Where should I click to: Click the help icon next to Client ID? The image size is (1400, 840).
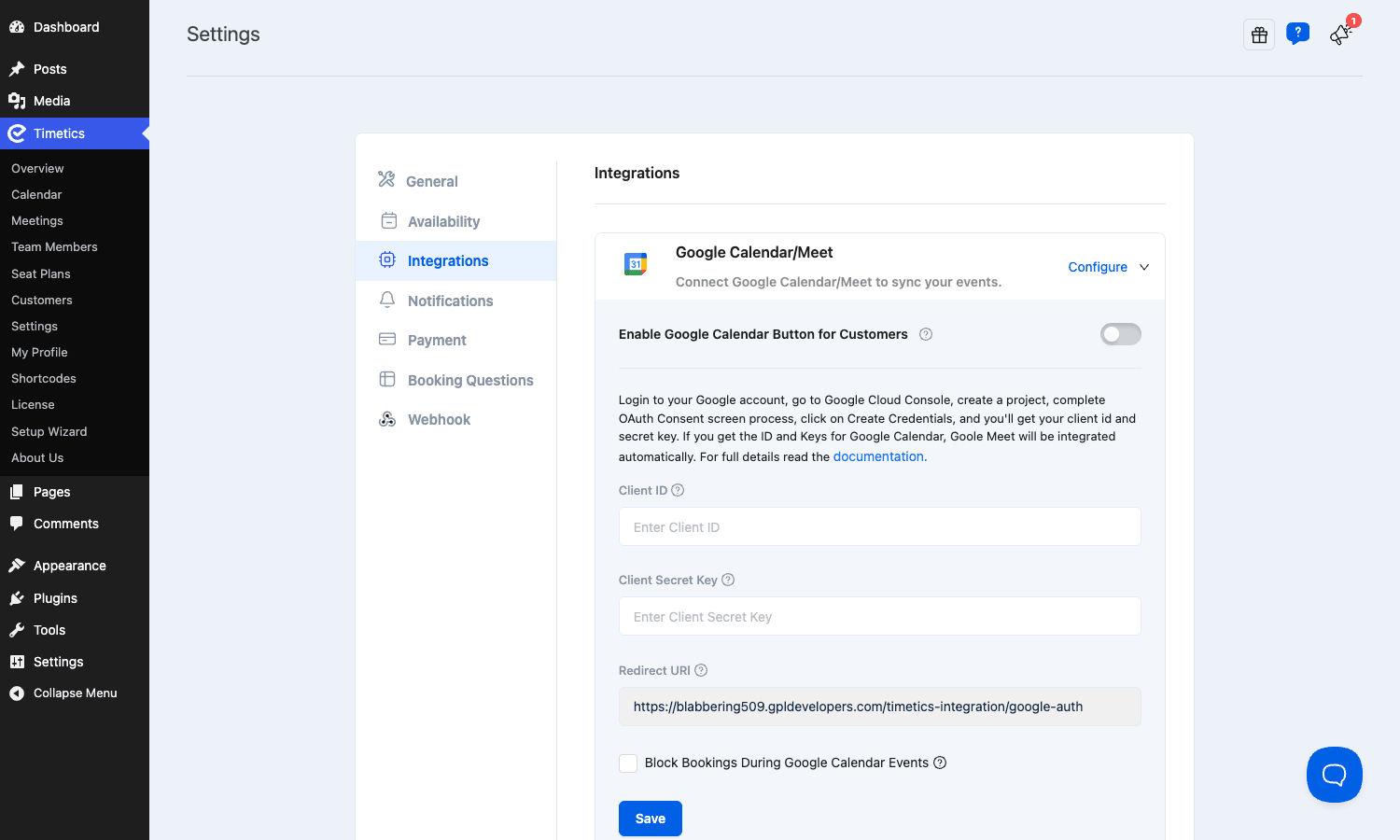click(x=678, y=490)
